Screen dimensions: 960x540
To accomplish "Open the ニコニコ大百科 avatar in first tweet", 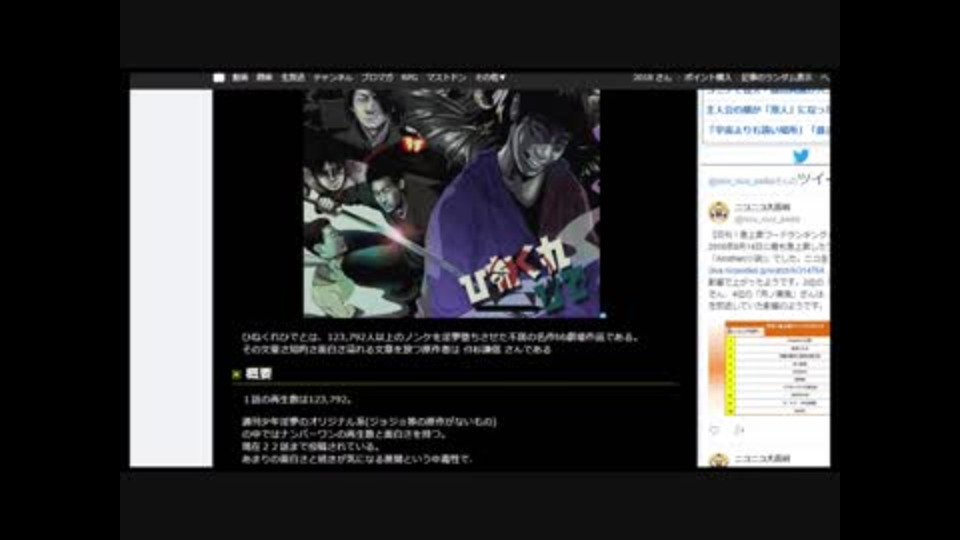I will click(719, 212).
